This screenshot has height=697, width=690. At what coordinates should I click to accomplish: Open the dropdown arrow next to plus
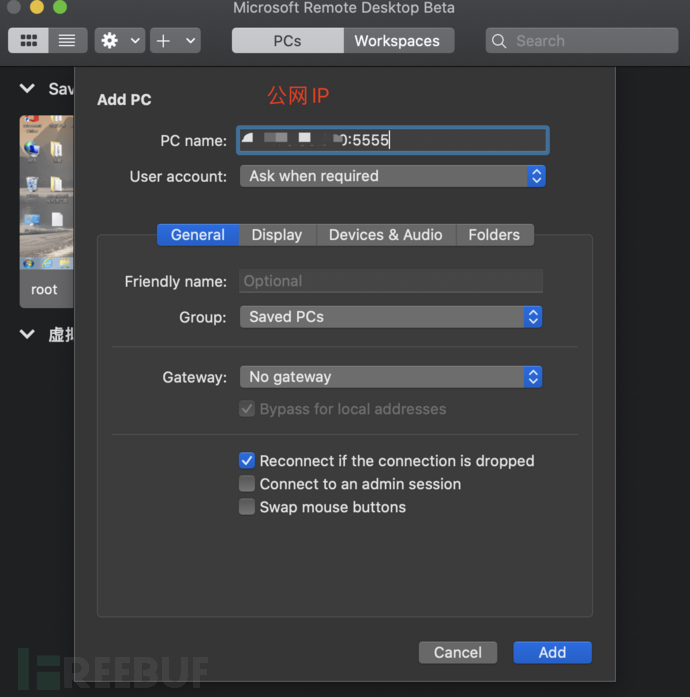click(191, 41)
